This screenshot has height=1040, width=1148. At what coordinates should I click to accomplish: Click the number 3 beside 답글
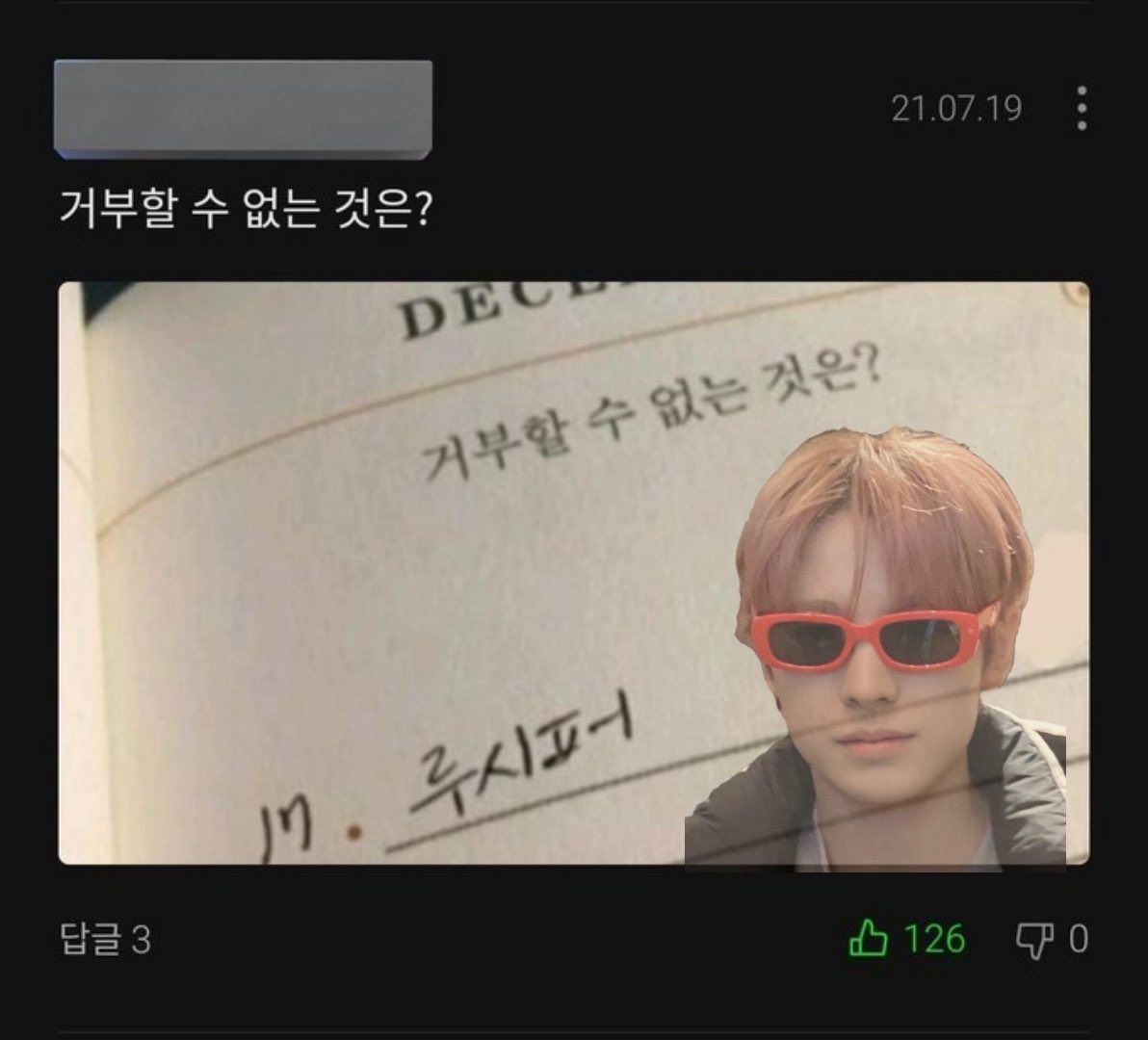(142, 941)
